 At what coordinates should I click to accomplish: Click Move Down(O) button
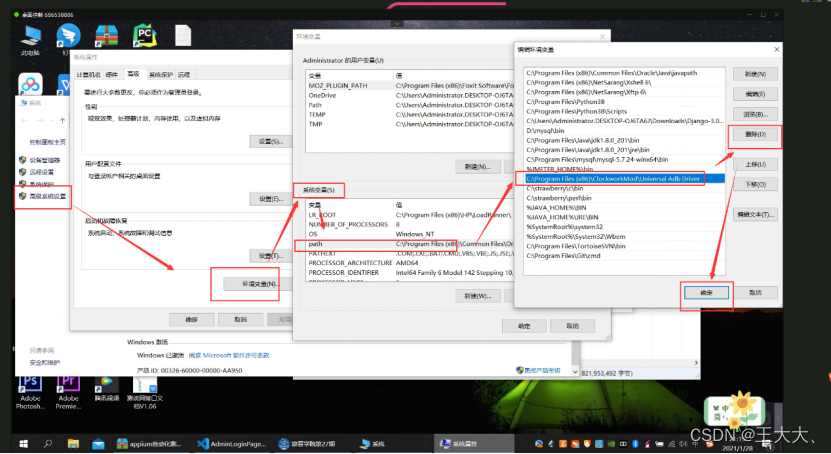(755, 184)
